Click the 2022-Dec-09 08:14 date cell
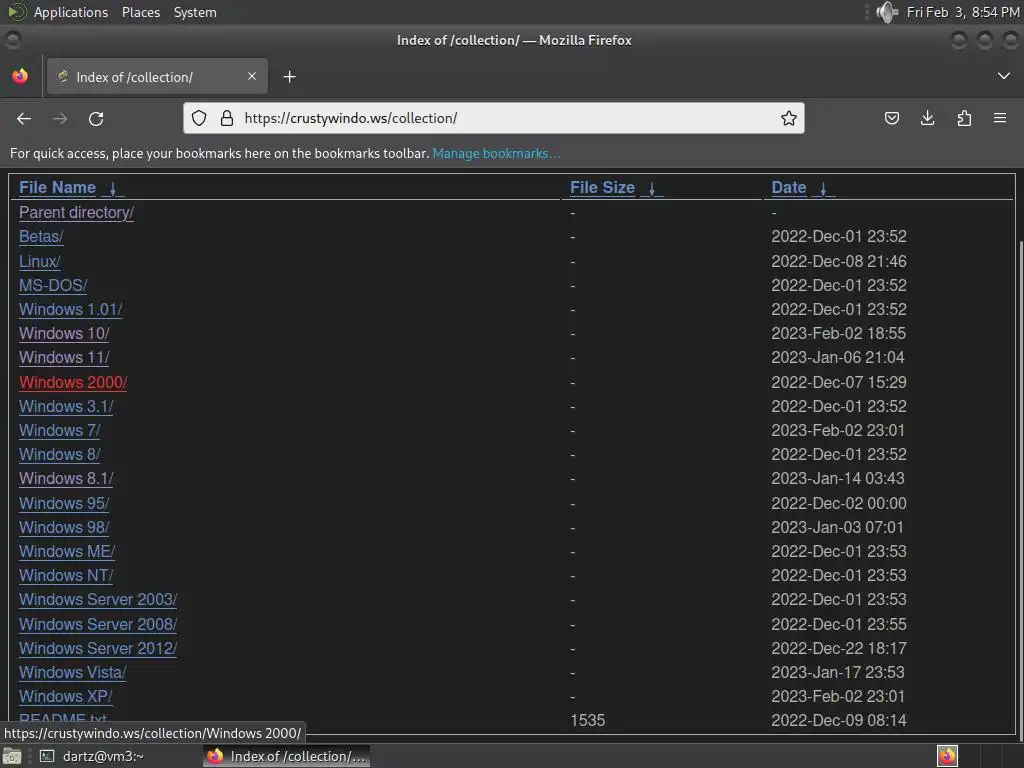The height and width of the screenshot is (768, 1024). [839, 720]
